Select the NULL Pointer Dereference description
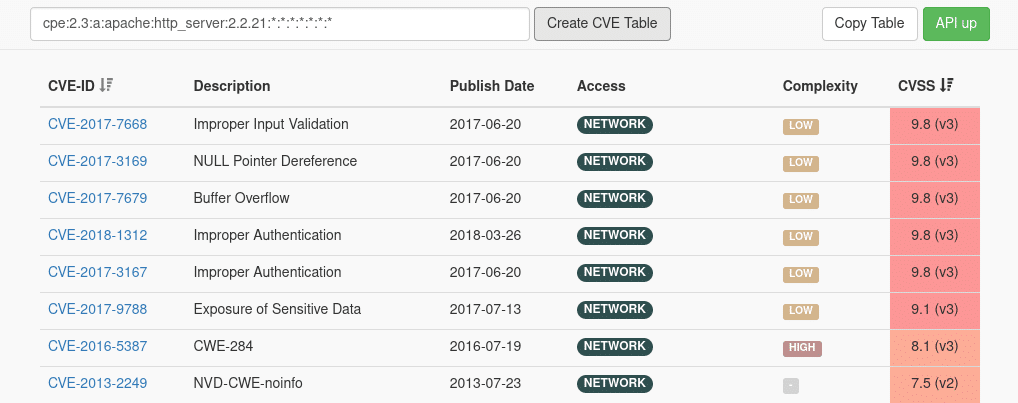The image size is (1018, 403). pyautogui.click(x=275, y=161)
